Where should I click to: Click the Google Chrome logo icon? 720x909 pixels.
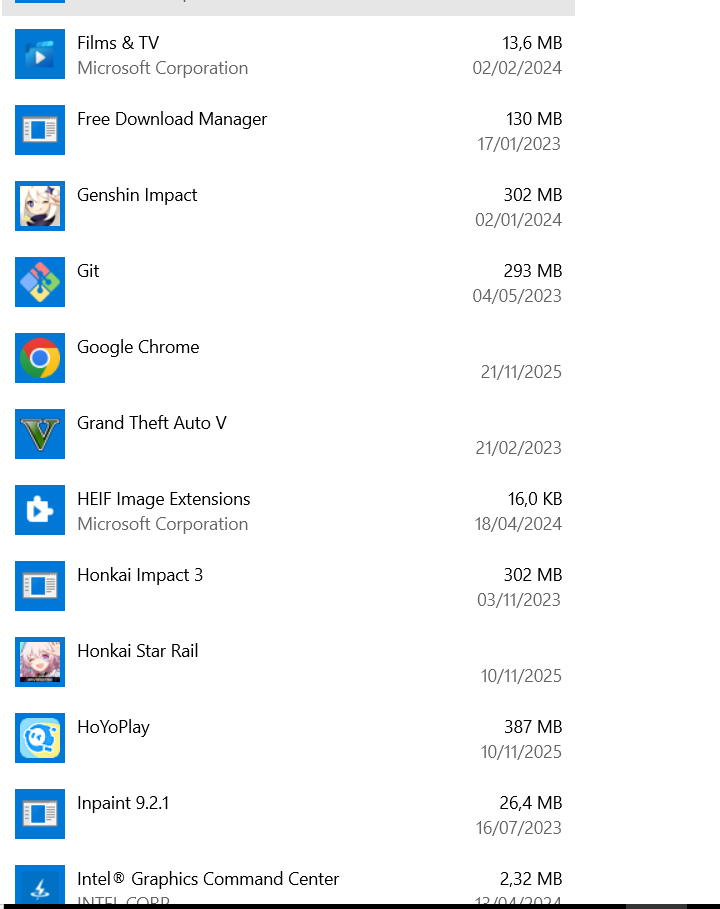[x=40, y=358]
